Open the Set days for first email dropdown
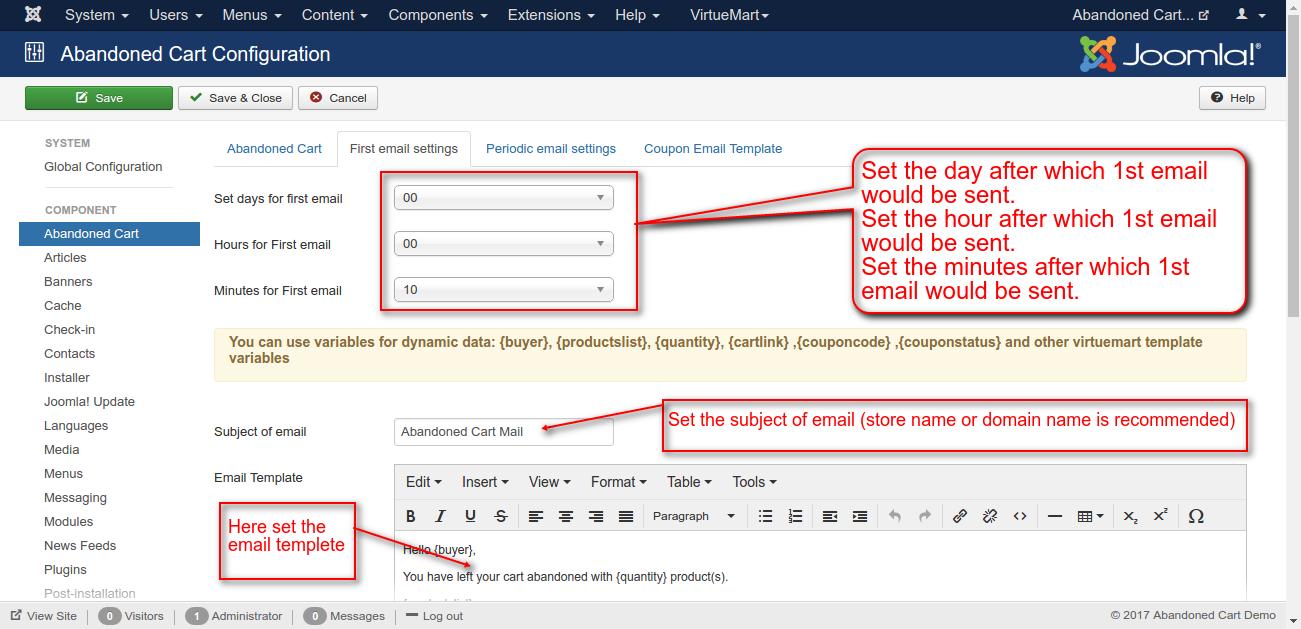Viewport: 1301px width, 629px height. [x=503, y=198]
